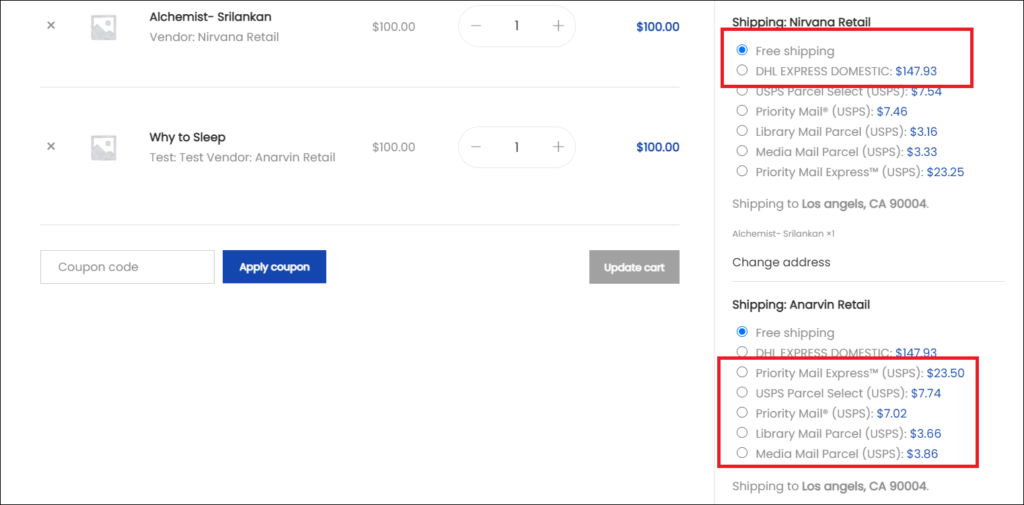Click 'Shipping: Anarvin Retail' heading
Screen dimensions: 1024x505
coord(801,304)
